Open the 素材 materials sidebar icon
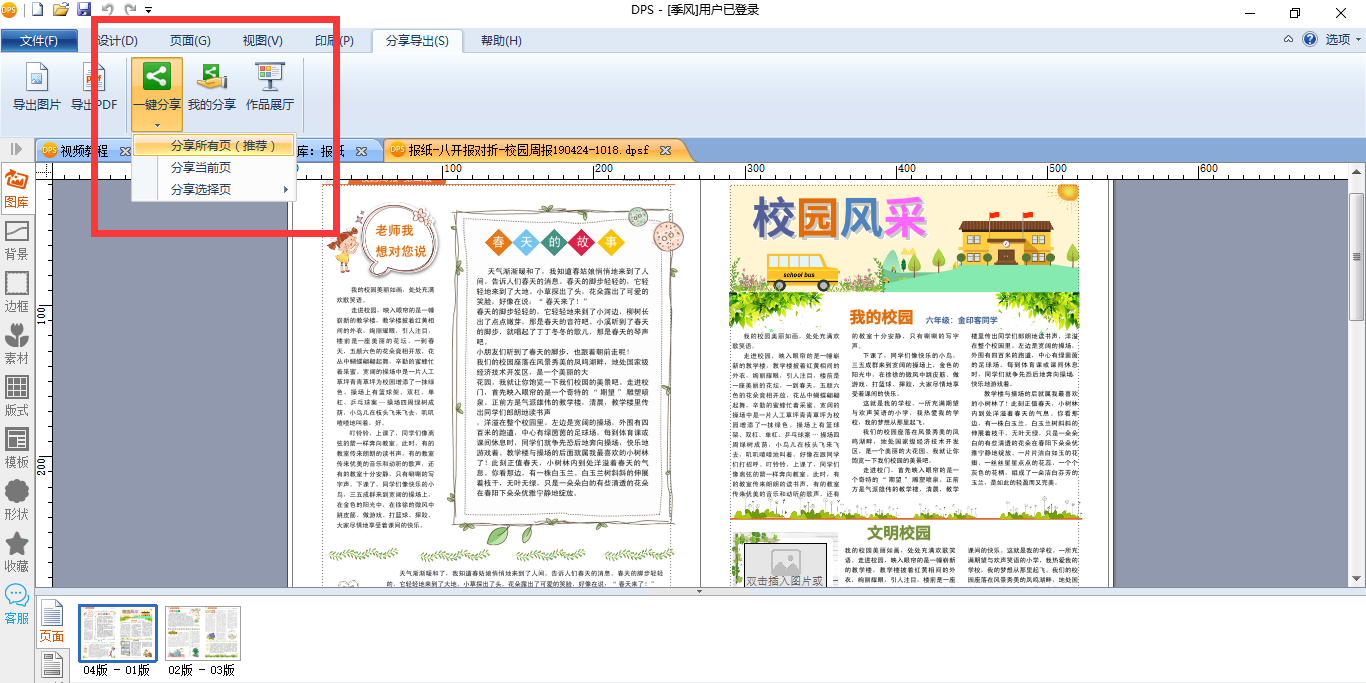 [17, 345]
